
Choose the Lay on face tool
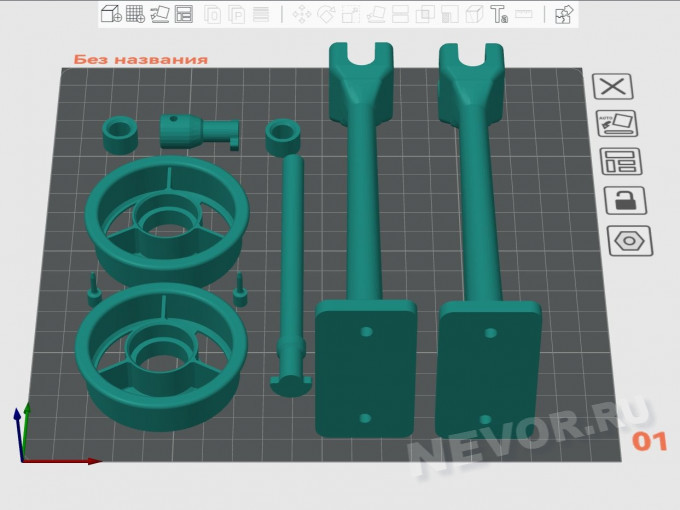[376, 14]
